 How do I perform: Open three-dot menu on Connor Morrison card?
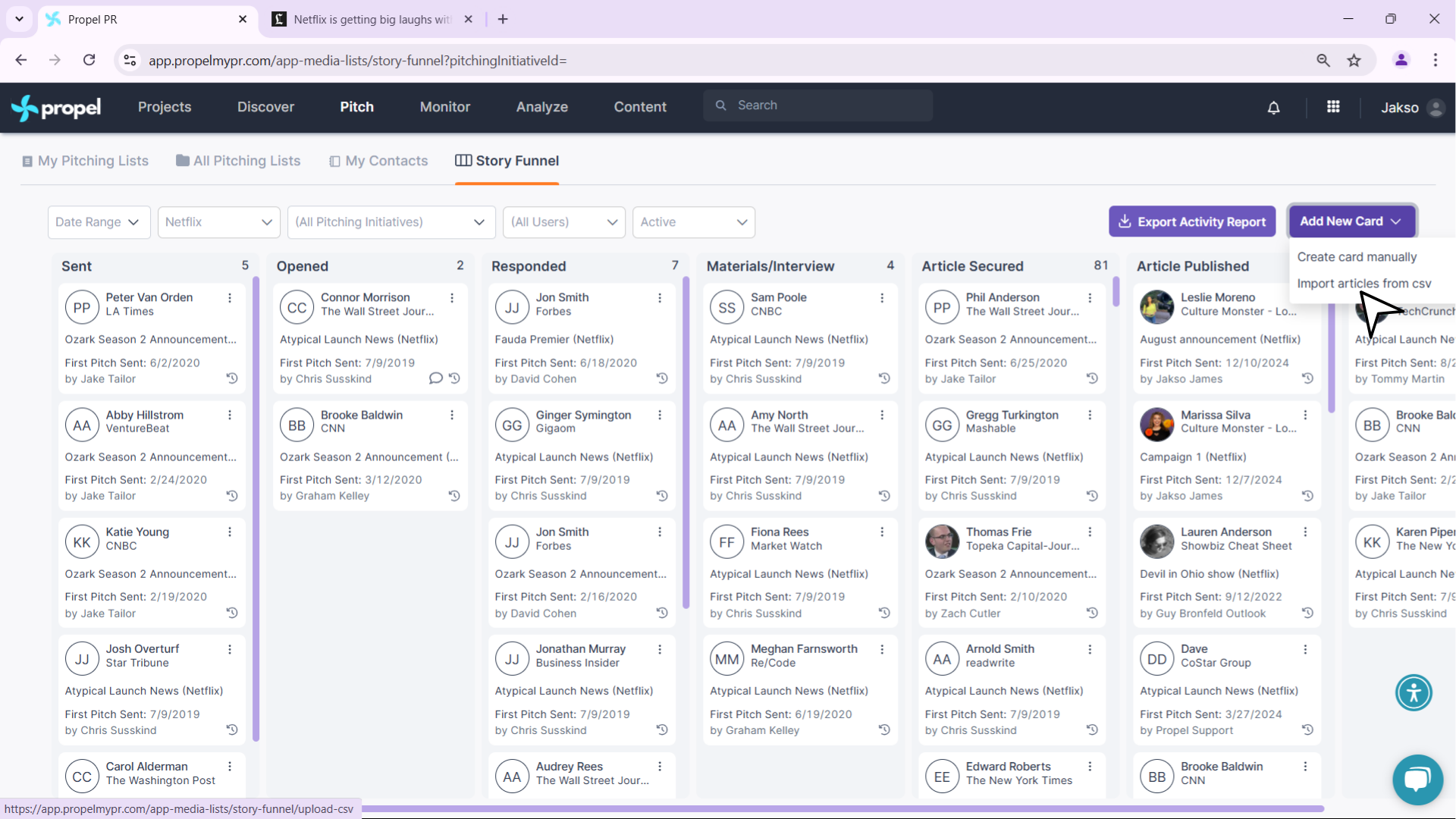point(452,298)
